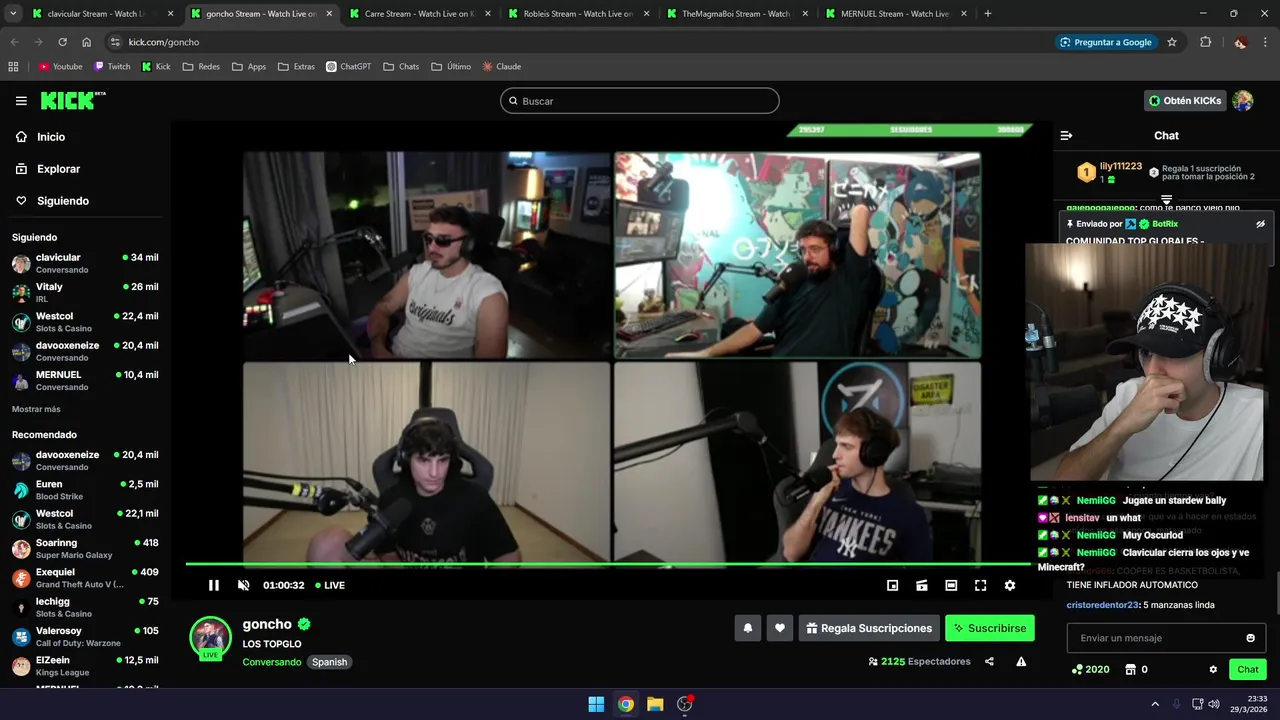Viewport: 1280px width, 720px height.
Task: Open chat settings gear
Action: (x=1213, y=669)
